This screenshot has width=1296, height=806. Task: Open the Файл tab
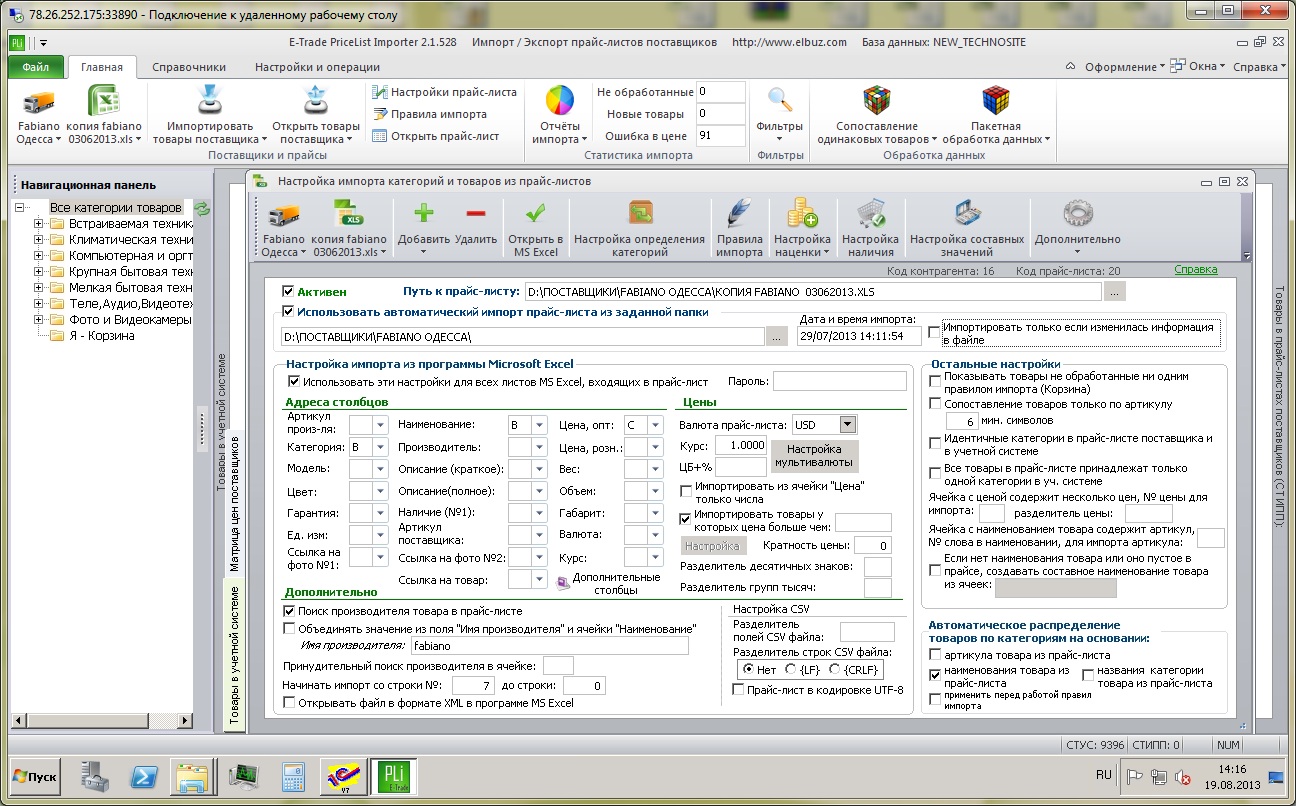click(x=36, y=67)
